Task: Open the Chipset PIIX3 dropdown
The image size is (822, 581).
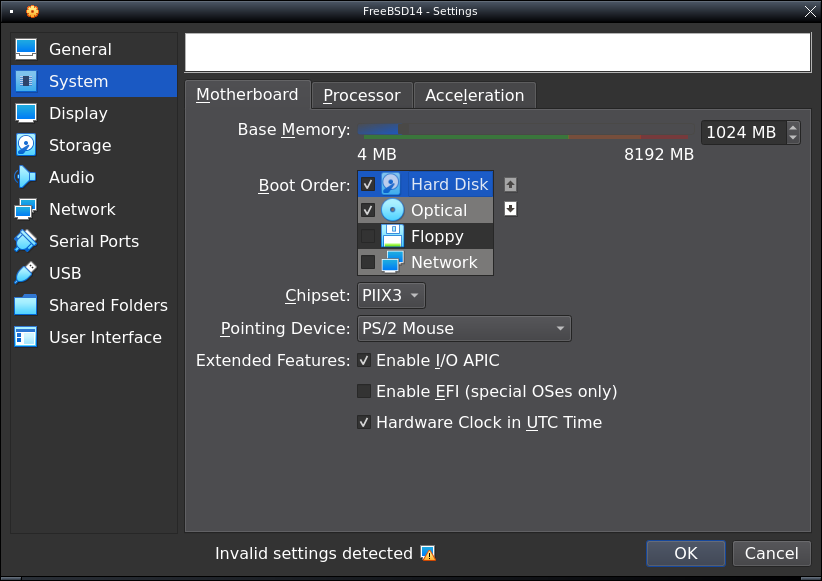Action: point(391,296)
